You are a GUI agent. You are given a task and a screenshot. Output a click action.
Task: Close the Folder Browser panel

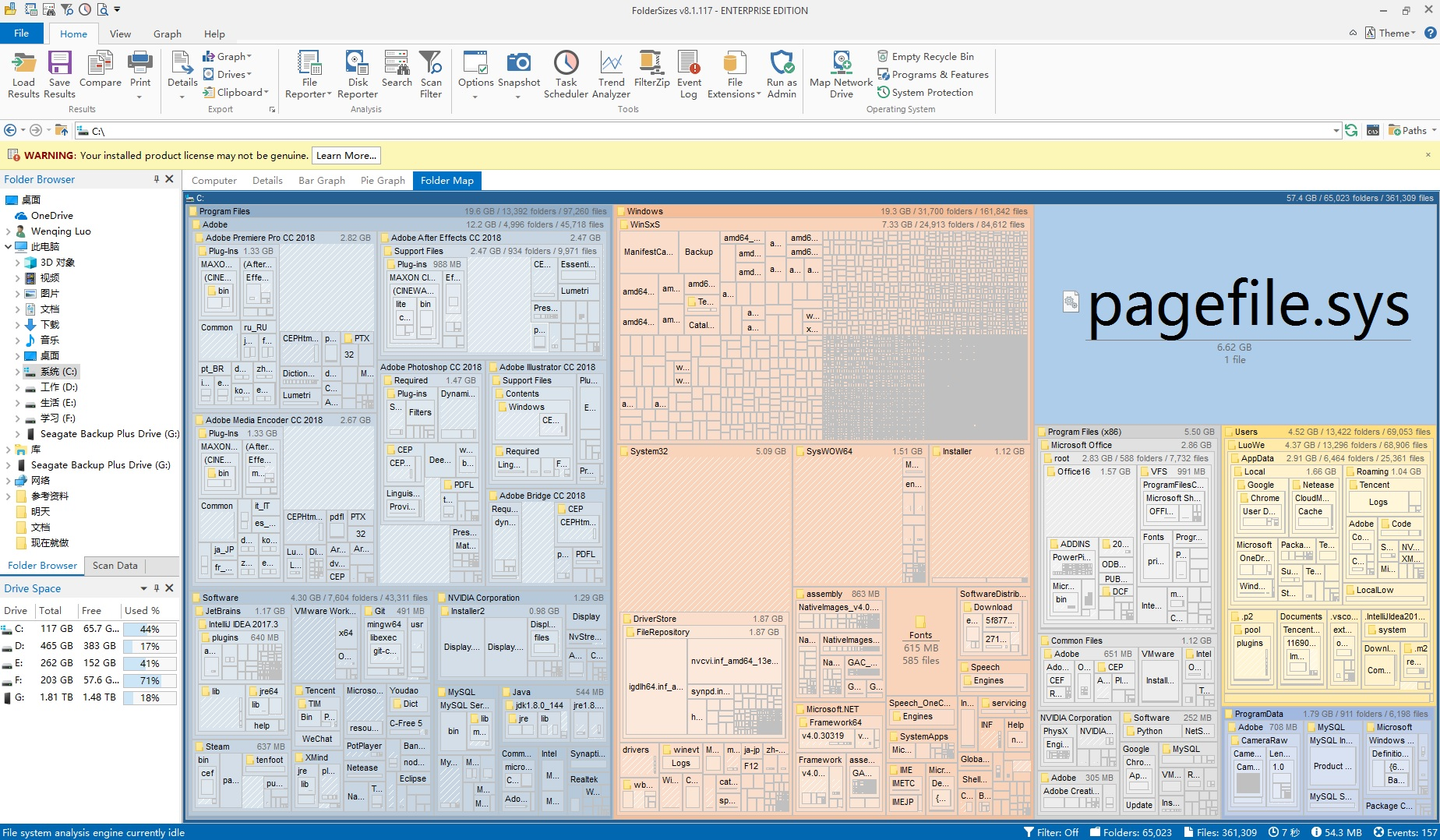pos(169,179)
